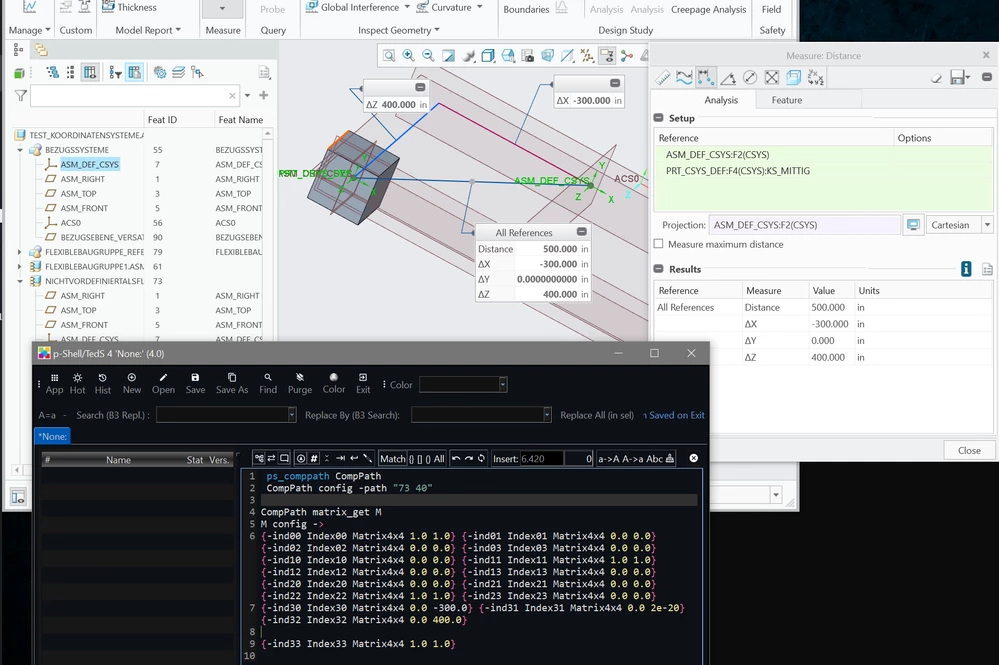This screenshot has width=999, height=665.
Task: Open the Inspect Geometry menu
Action: (x=398, y=30)
